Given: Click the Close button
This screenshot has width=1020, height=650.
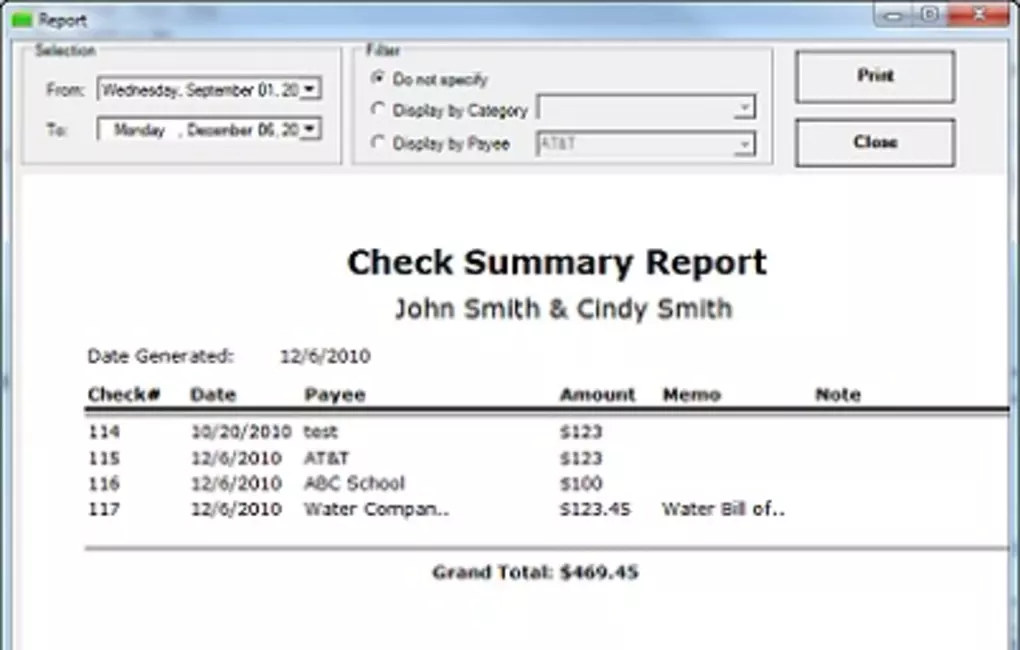Looking at the screenshot, I should pos(873,142).
